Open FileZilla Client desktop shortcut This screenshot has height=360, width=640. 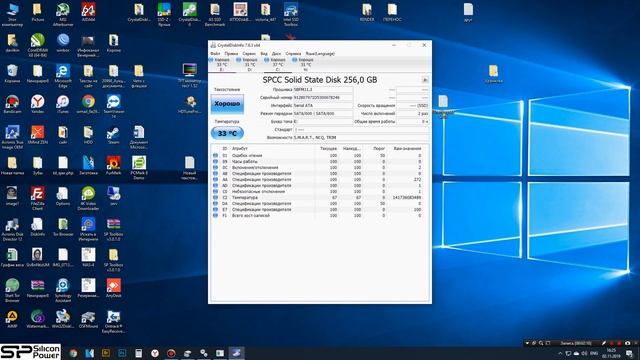pyautogui.click(x=38, y=199)
